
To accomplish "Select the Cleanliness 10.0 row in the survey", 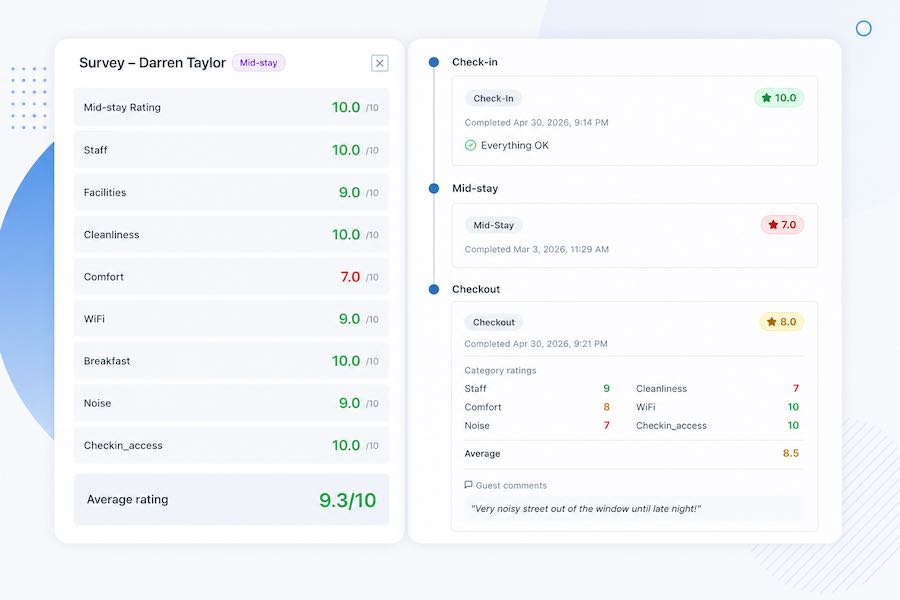I will 231,234.
